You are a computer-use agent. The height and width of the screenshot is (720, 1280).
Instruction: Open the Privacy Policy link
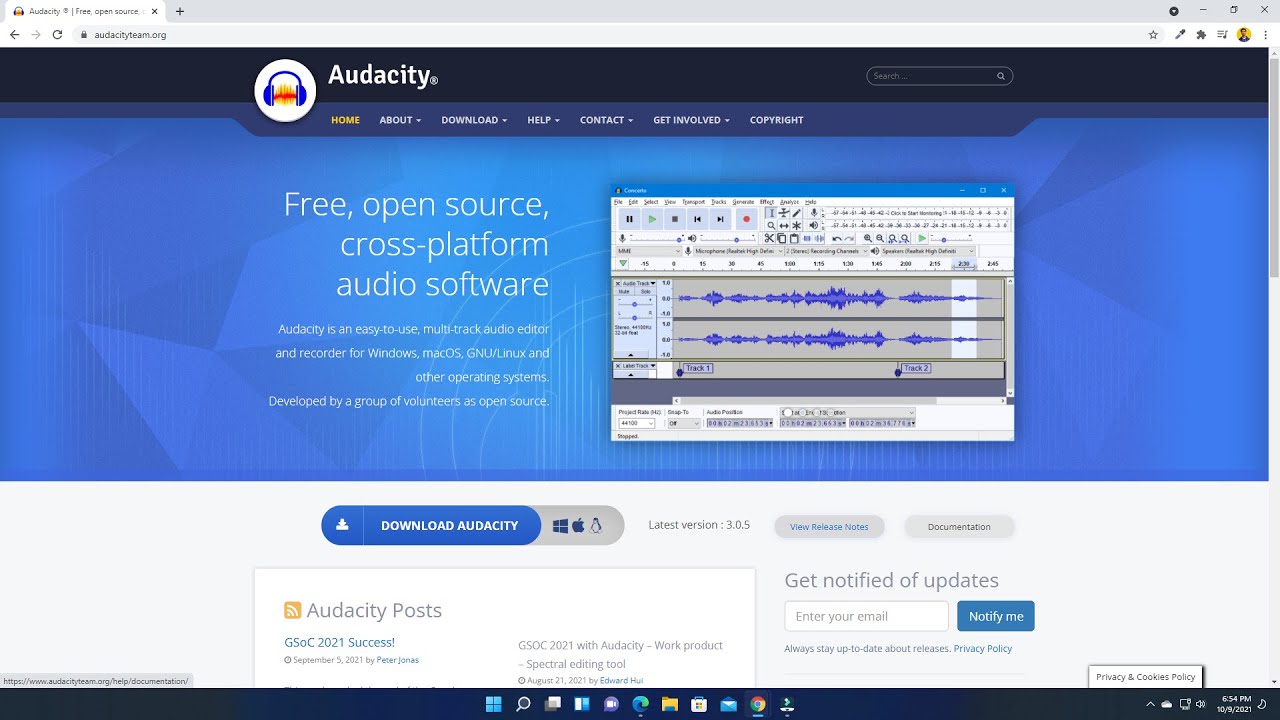983,648
